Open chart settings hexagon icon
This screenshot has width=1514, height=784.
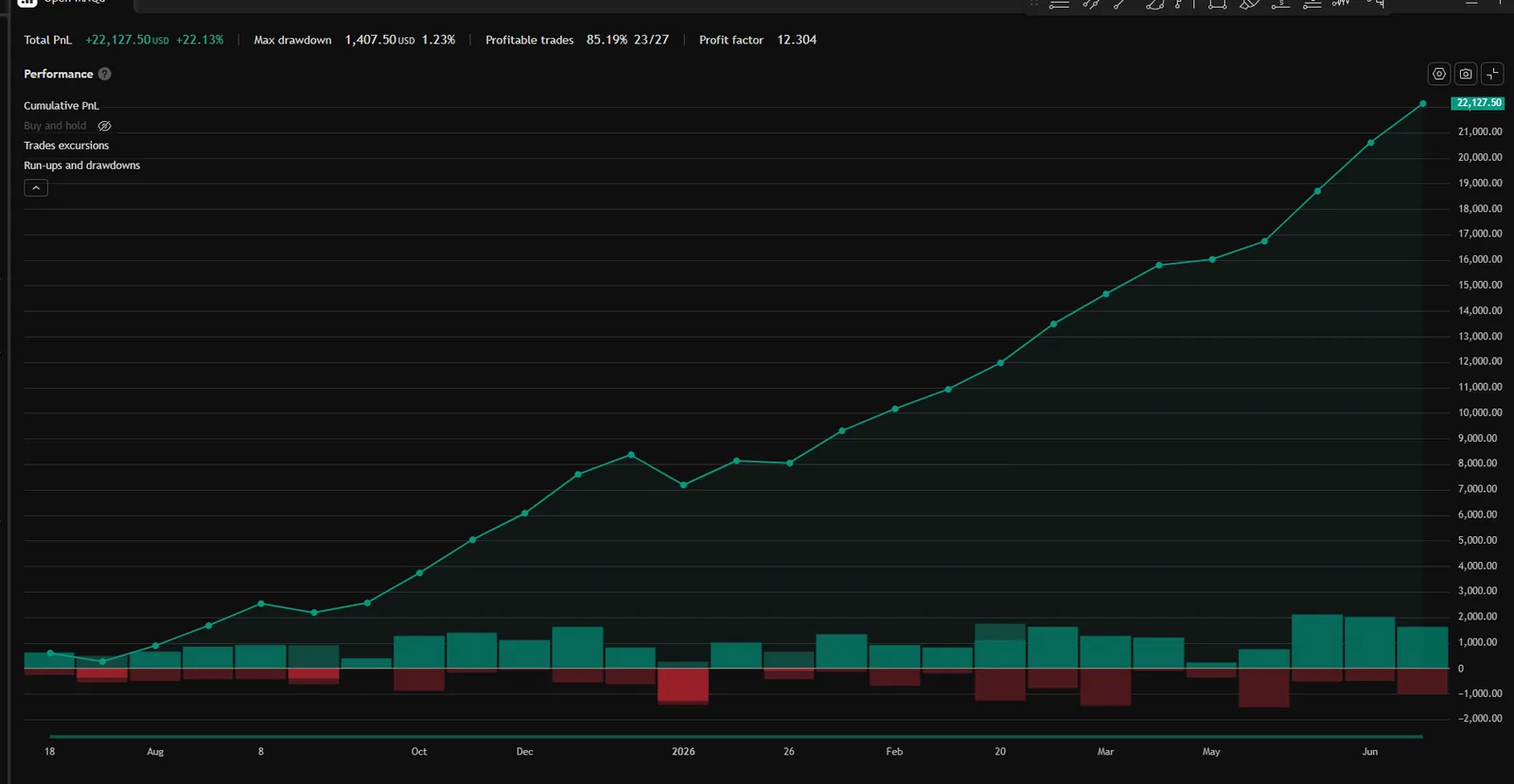1439,74
